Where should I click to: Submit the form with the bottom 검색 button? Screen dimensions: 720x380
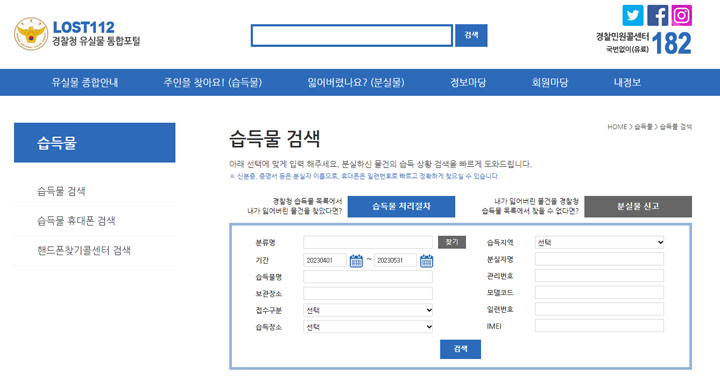461,349
